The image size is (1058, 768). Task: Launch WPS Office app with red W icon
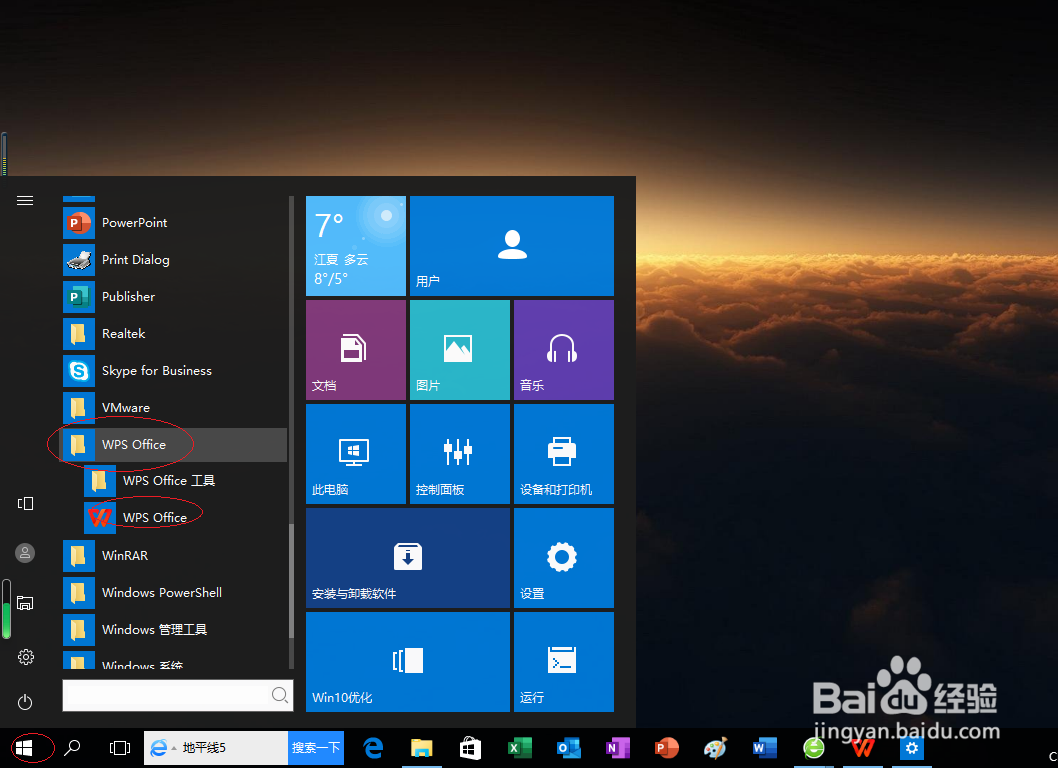click(x=186, y=518)
